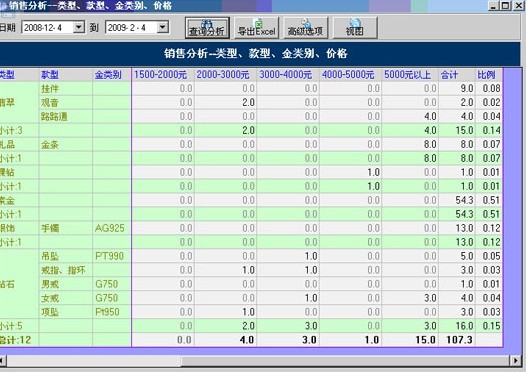This screenshot has width=526, height=373.
Task: Click the 小计:5 subtotal row label
Action: tap(11, 326)
